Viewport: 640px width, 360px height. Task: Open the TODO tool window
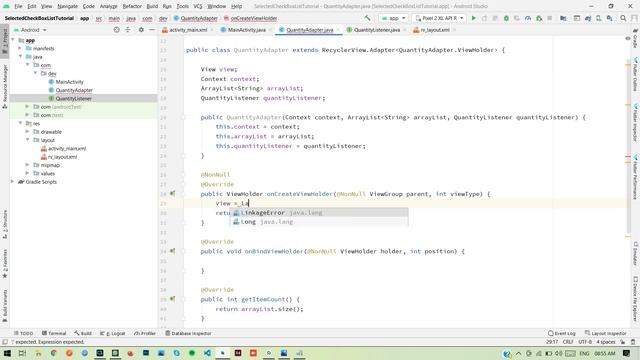click(x=24, y=333)
